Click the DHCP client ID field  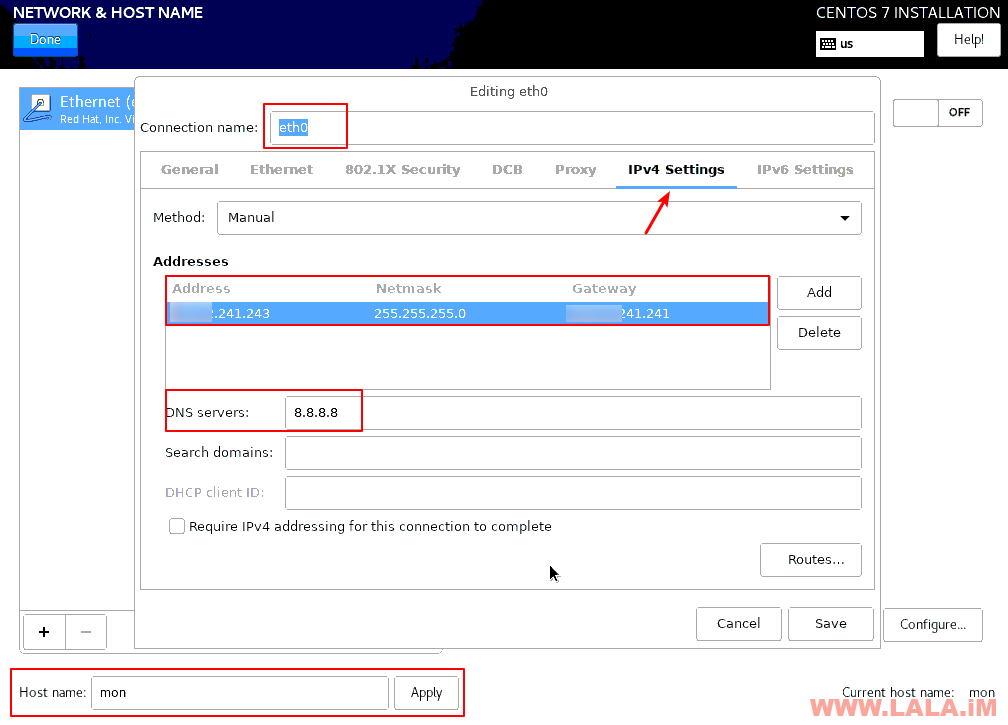point(573,493)
